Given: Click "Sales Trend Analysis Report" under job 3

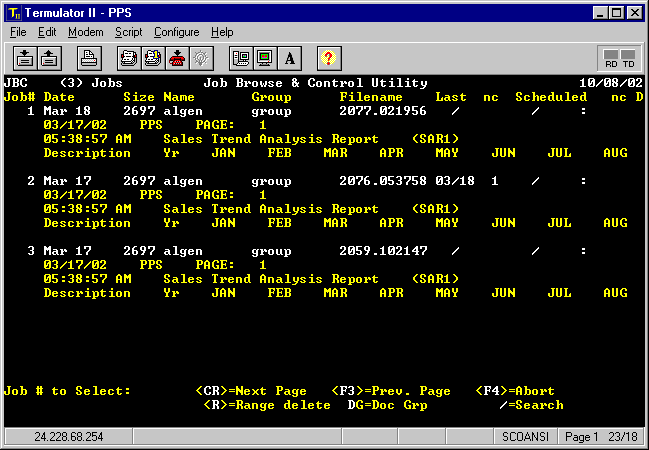Looking at the screenshot, I should (271, 279).
